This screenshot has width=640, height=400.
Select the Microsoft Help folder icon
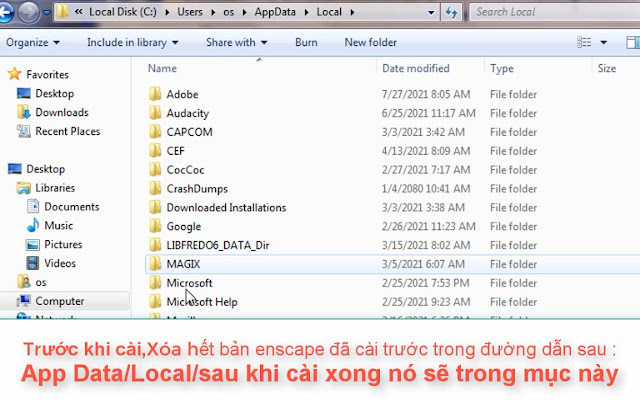point(155,301)
